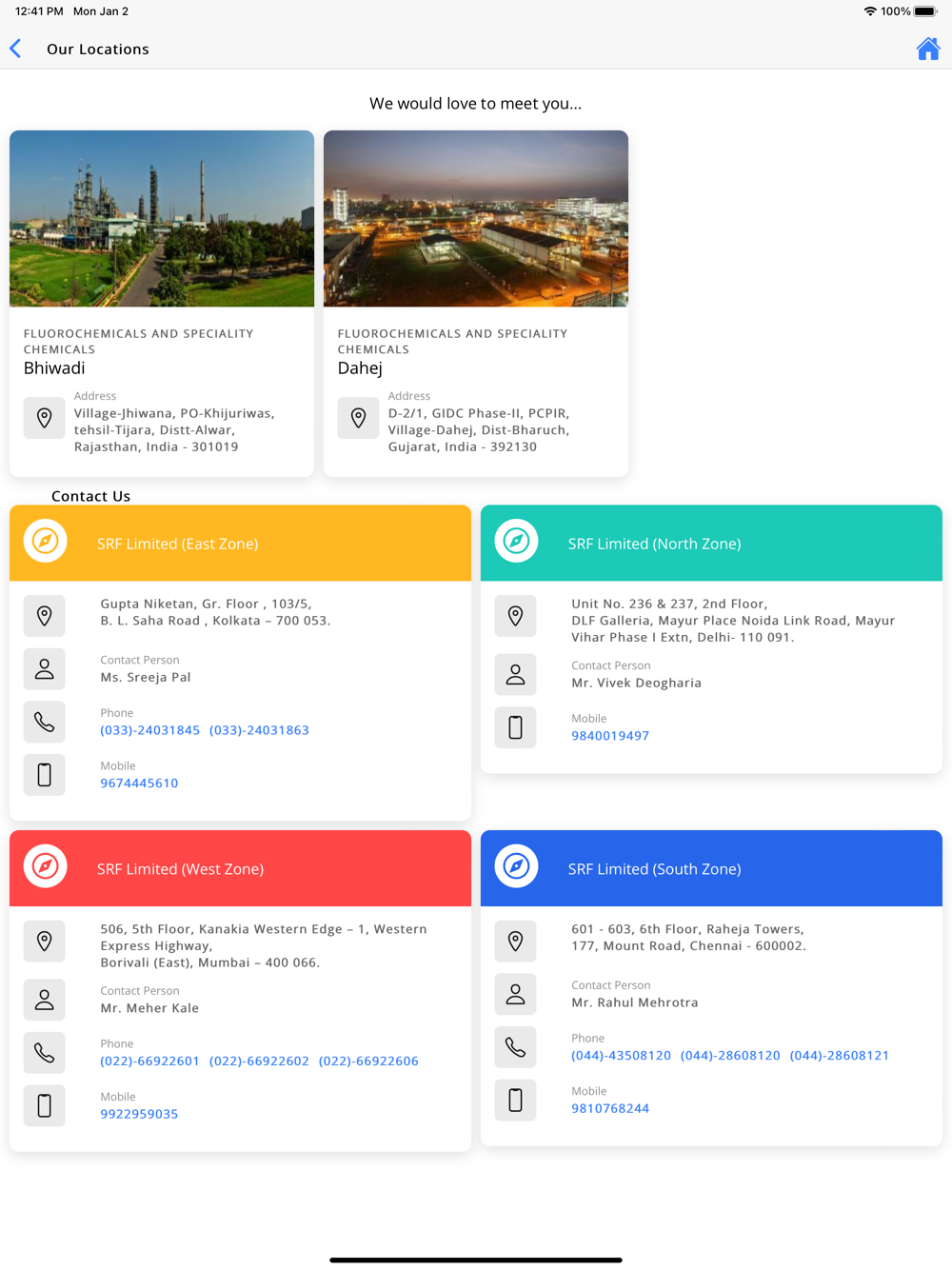Tap the mobile icon next to 9810768244
Viewport: 952px width, 1270px height.
click(x=516, y=1101)
